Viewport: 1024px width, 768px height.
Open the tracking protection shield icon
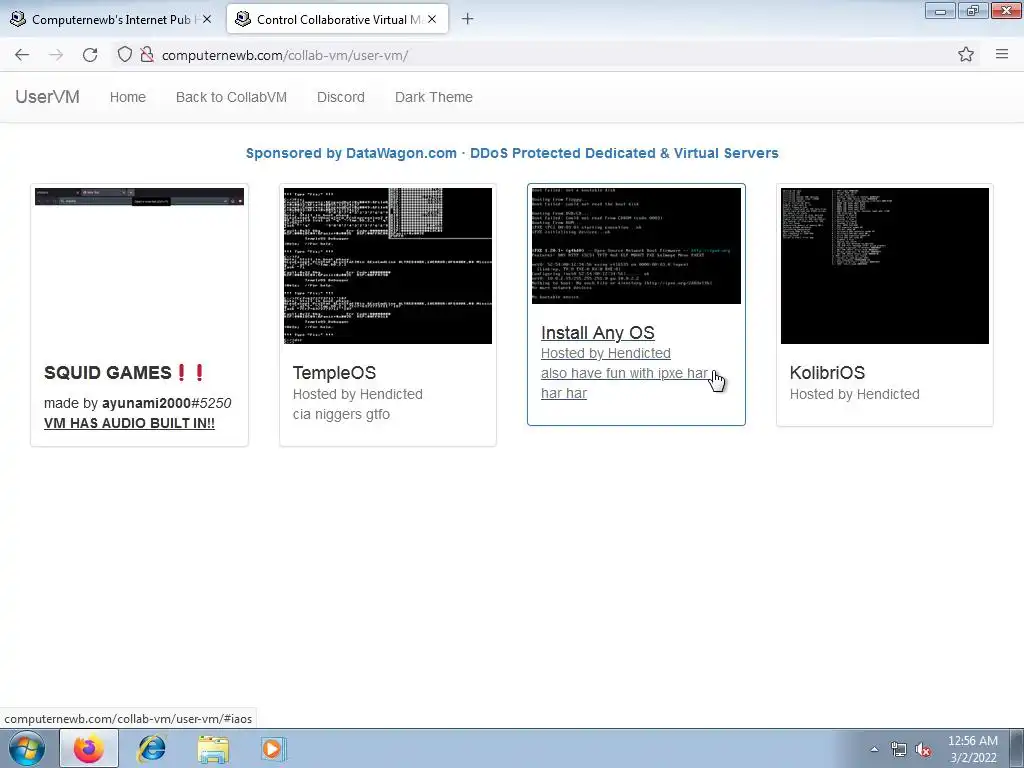click(125, 55)
